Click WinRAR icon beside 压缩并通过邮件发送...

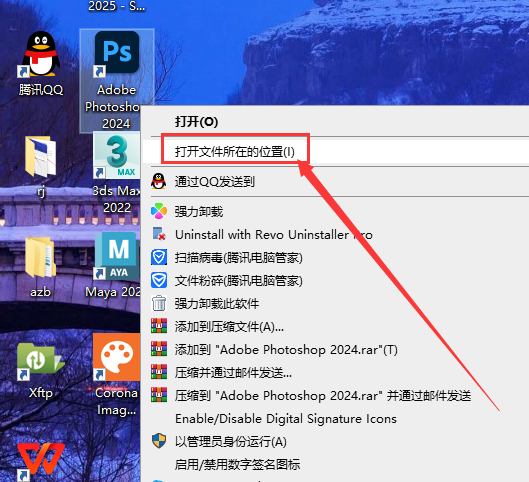[159, 372]
